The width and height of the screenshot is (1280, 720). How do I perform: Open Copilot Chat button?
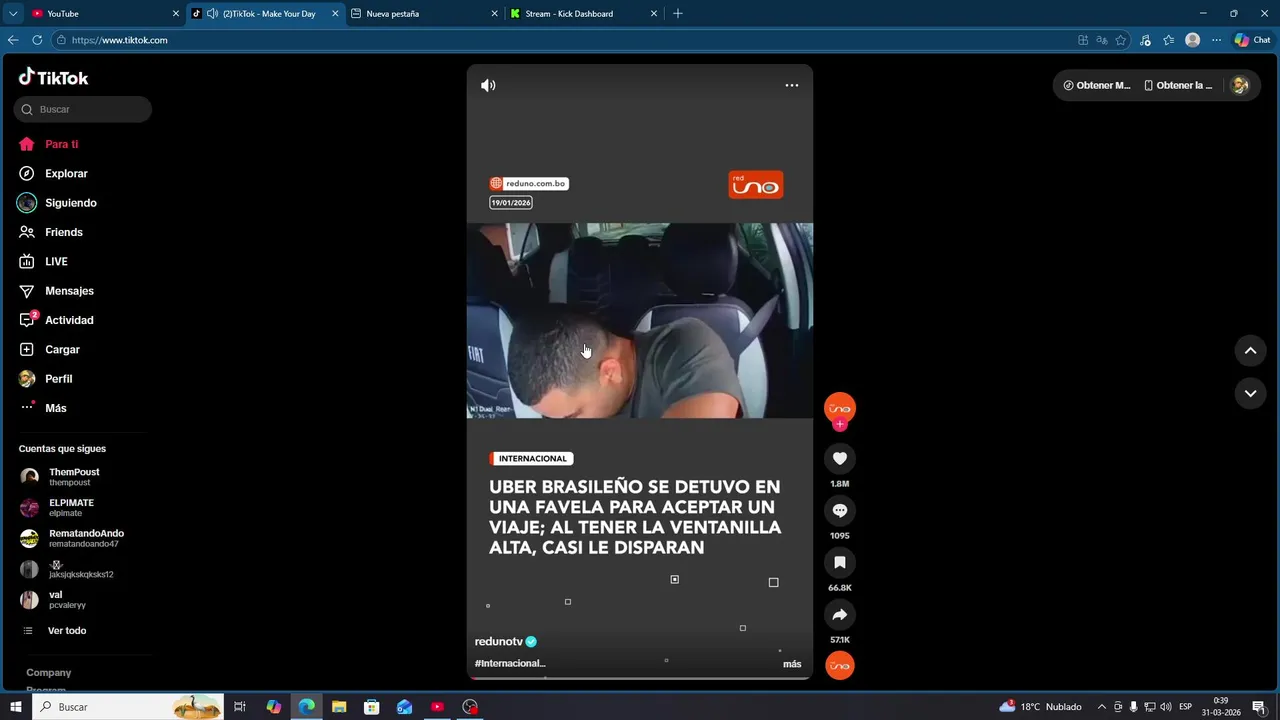click(1252, 40)
